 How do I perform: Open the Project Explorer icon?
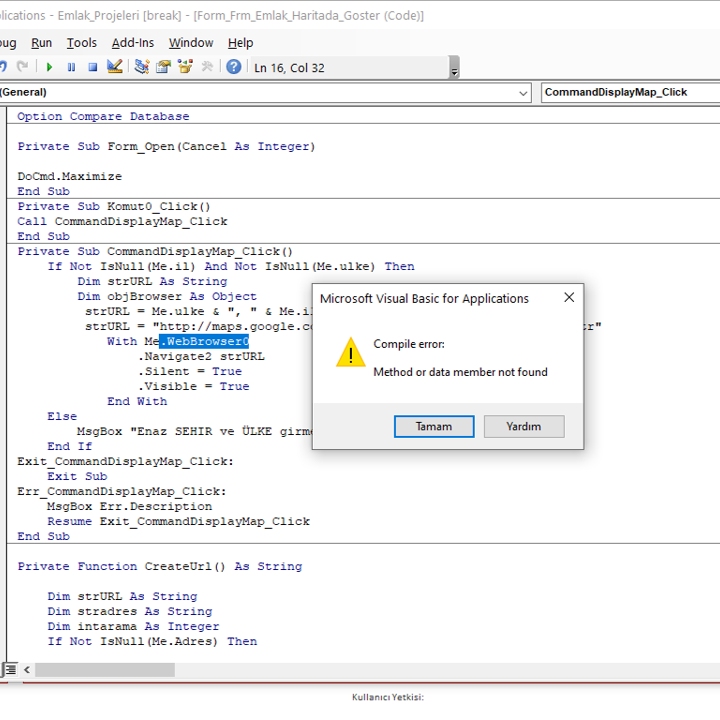(141, 67)
